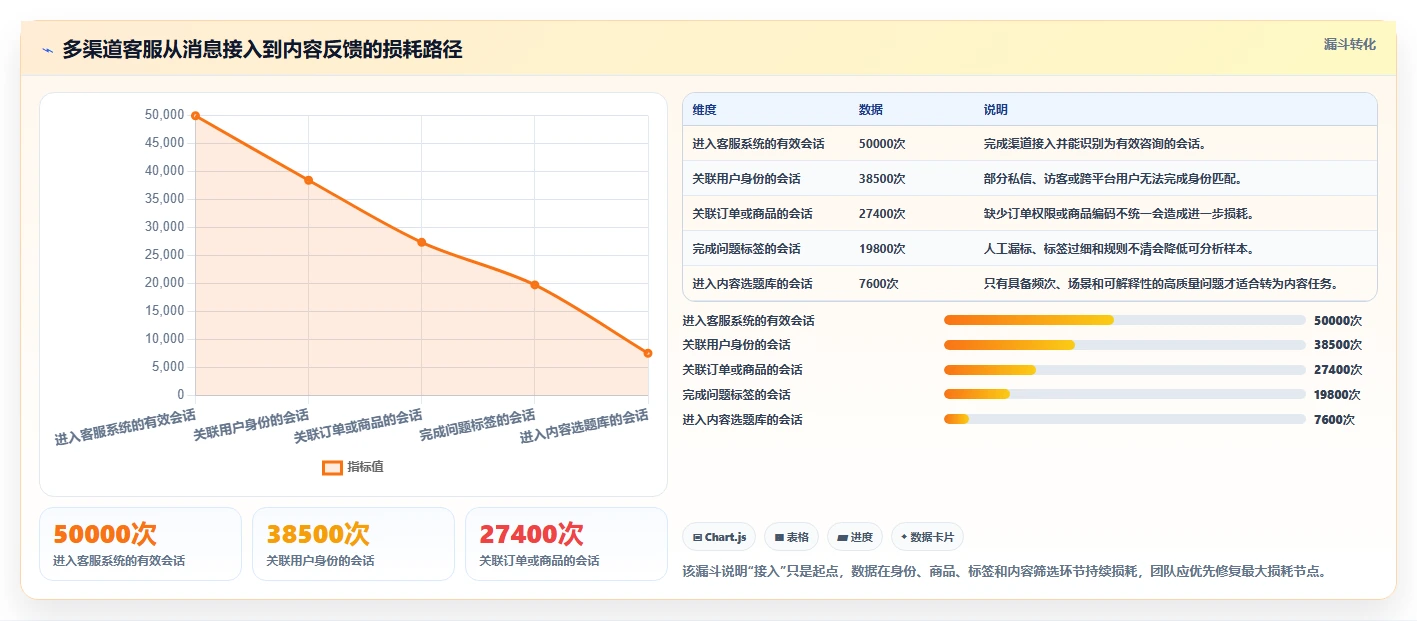Toggle the 指标值 legend label under the chart

coord(365,467)
